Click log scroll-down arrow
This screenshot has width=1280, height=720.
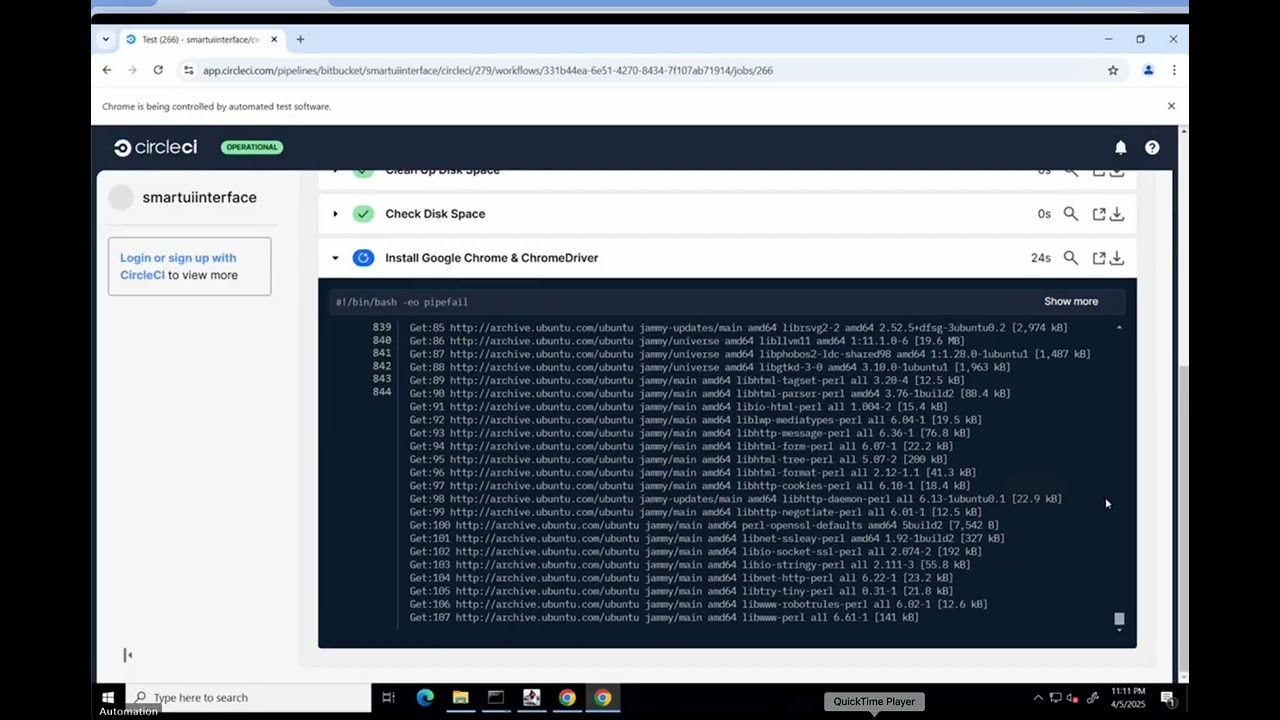pos(1119,631)
